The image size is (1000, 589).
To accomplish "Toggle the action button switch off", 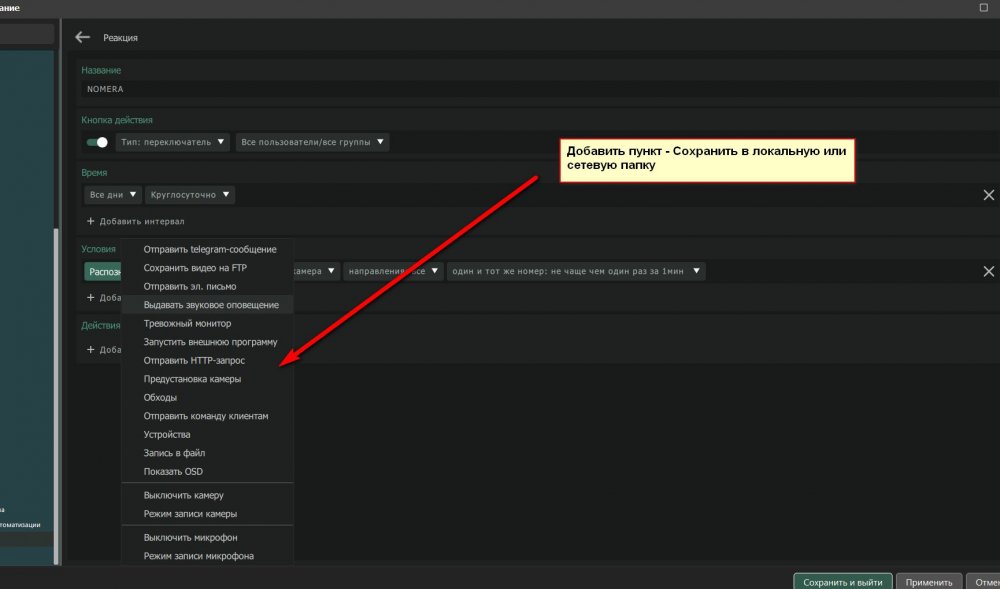I will (97, 142).
